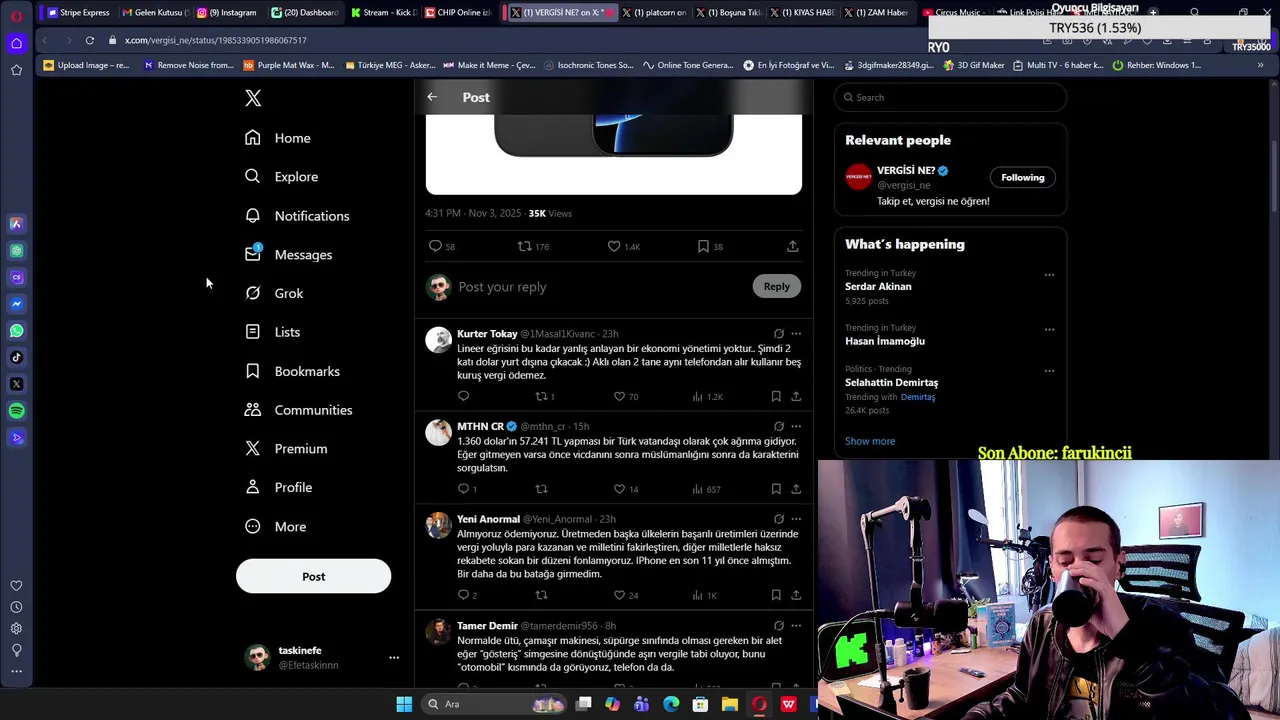Reload the page with the refresh button

(x=89, y=40)
